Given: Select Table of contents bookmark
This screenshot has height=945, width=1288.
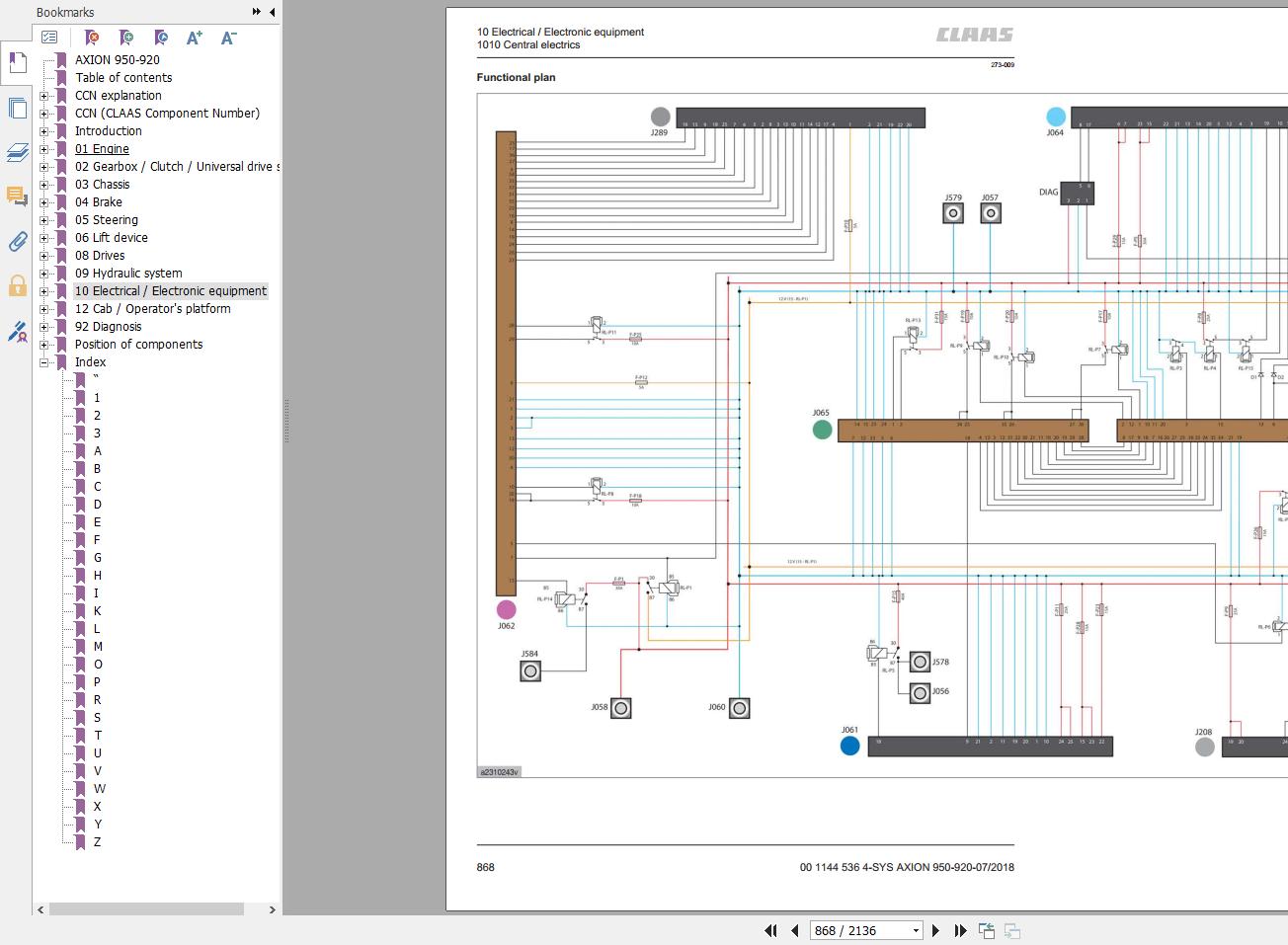Looking at the screenshot, I should coord(123,78).
